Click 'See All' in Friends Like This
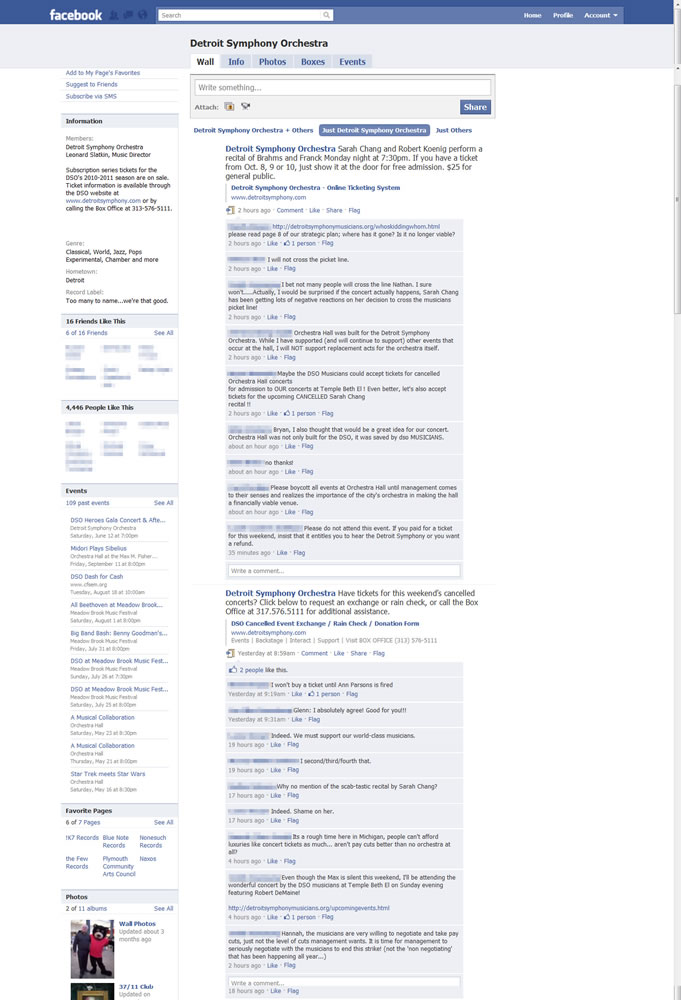Viewport: 681px width, 1000px height. click(163, 333)
